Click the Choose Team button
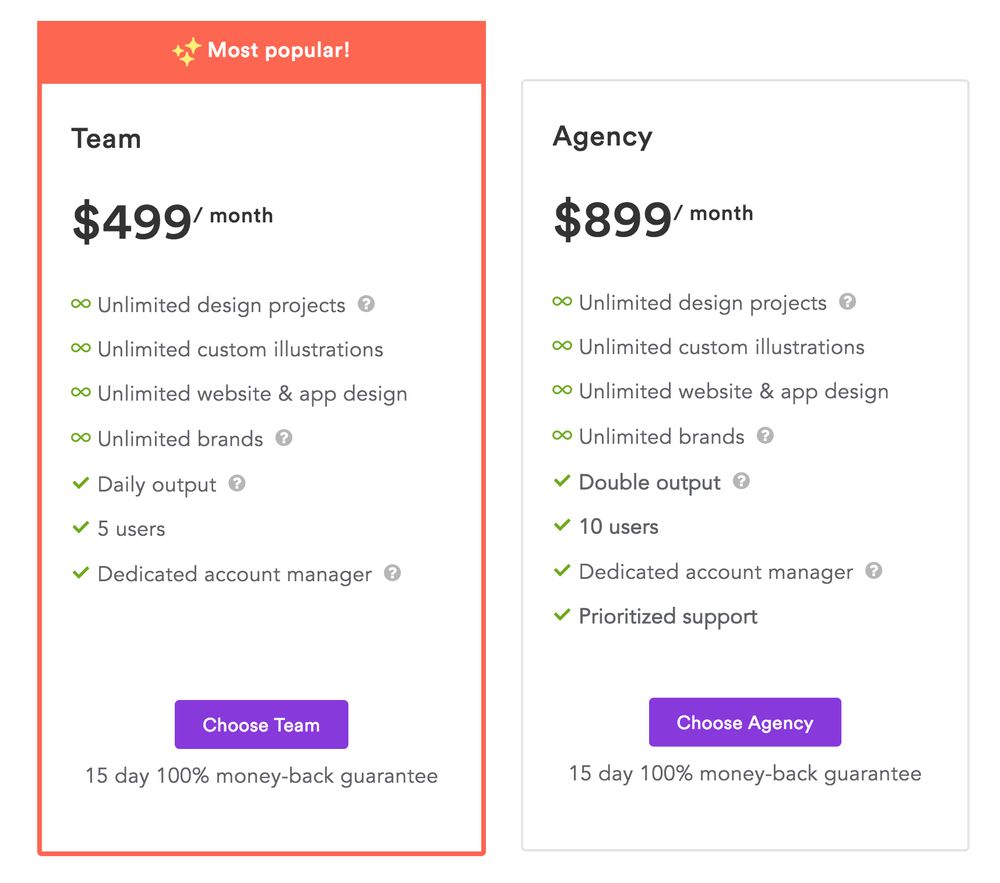1000x883 pixels. pyautogui.click(x=261, y=724)
